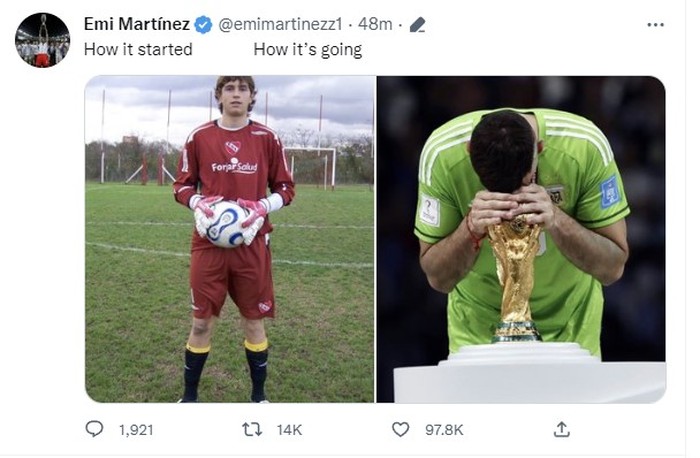The image size is (700, 458).
Task: Click the edited pencil icon
Action: [417, 25]
